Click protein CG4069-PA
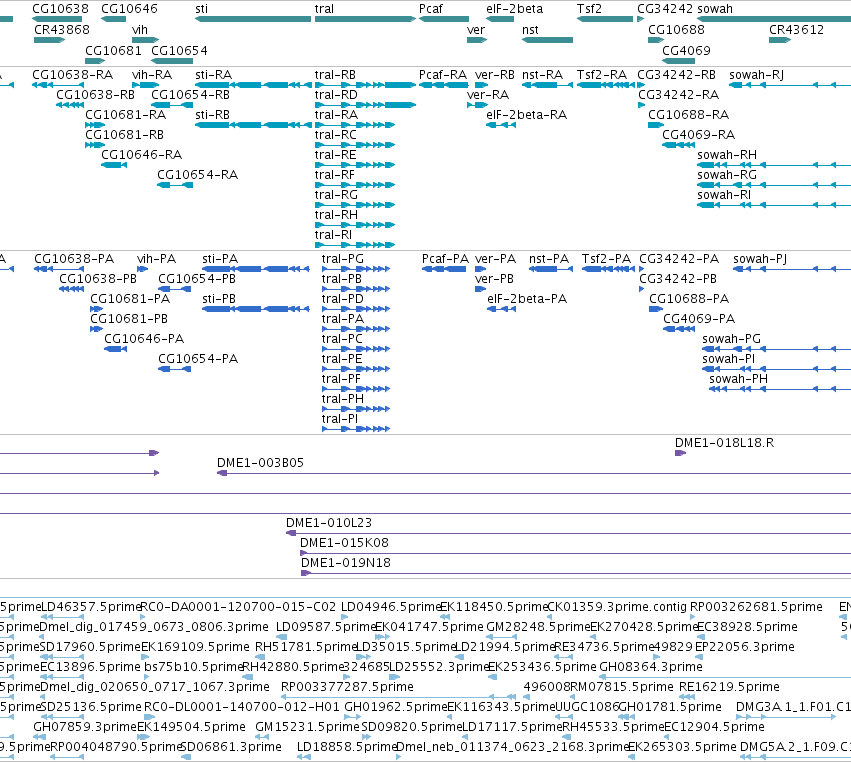 679,329
